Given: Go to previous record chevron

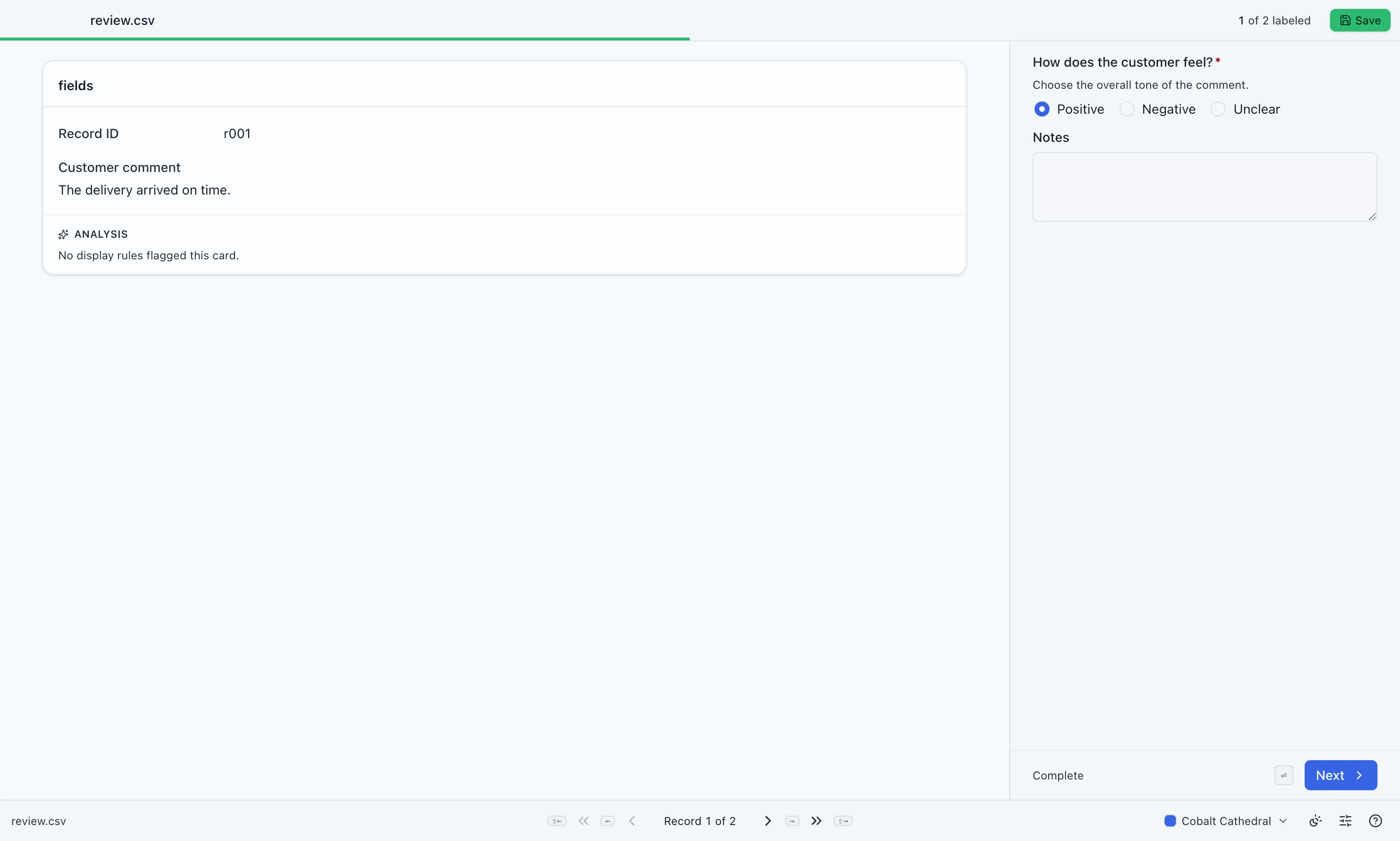Looking at the screenshot, I should coord(632,821).
